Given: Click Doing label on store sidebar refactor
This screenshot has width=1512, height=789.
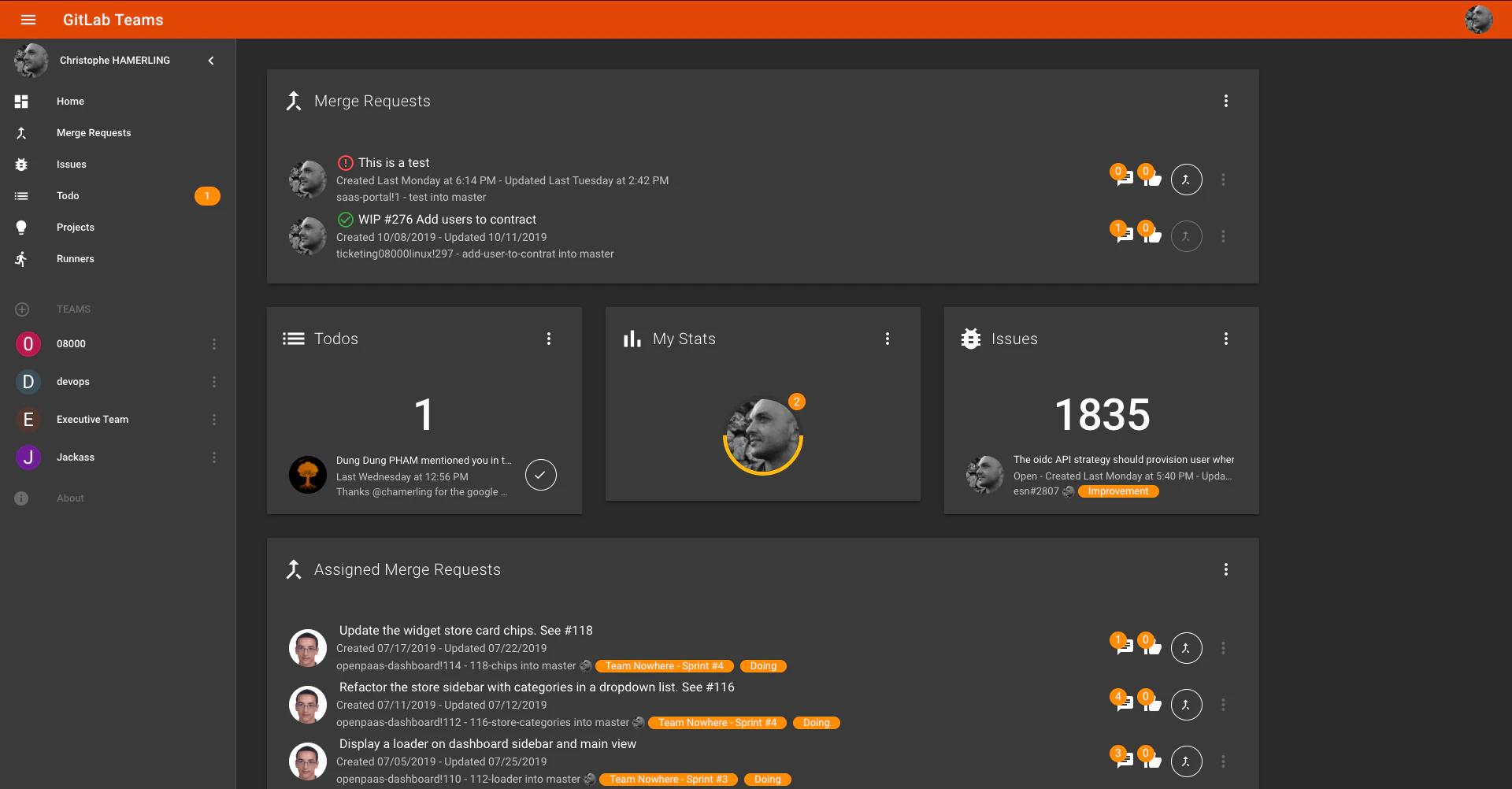Looking at the screenshot, I should click(817, 723).
